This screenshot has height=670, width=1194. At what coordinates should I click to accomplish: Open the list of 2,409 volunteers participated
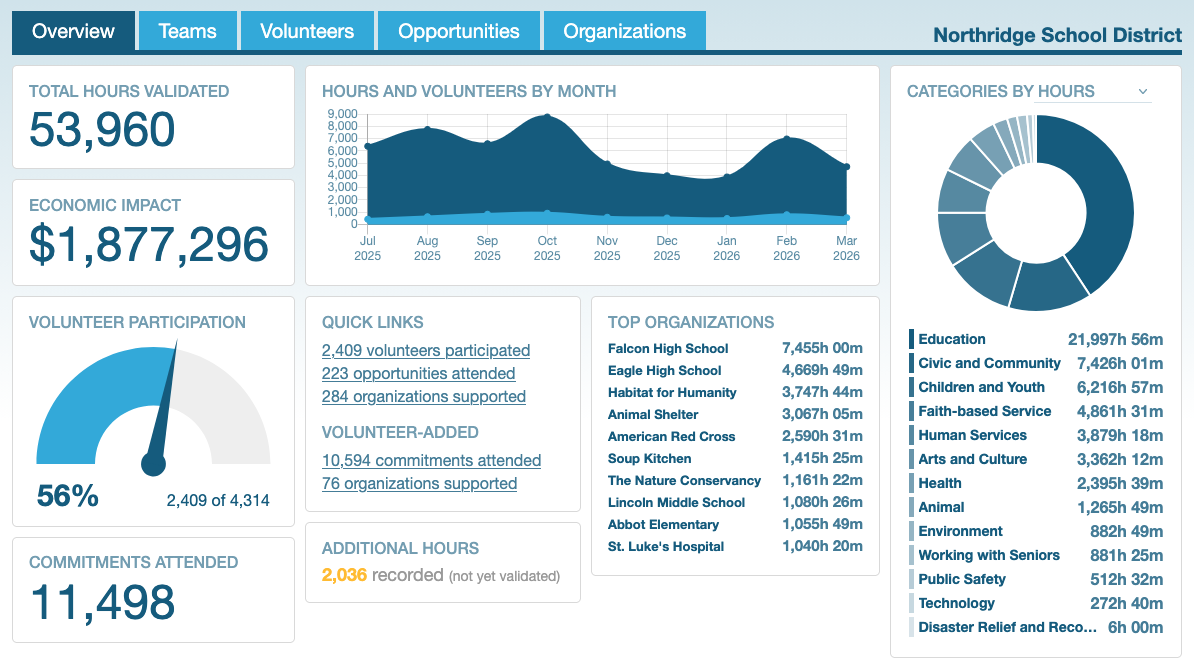[x=425, y=351]
